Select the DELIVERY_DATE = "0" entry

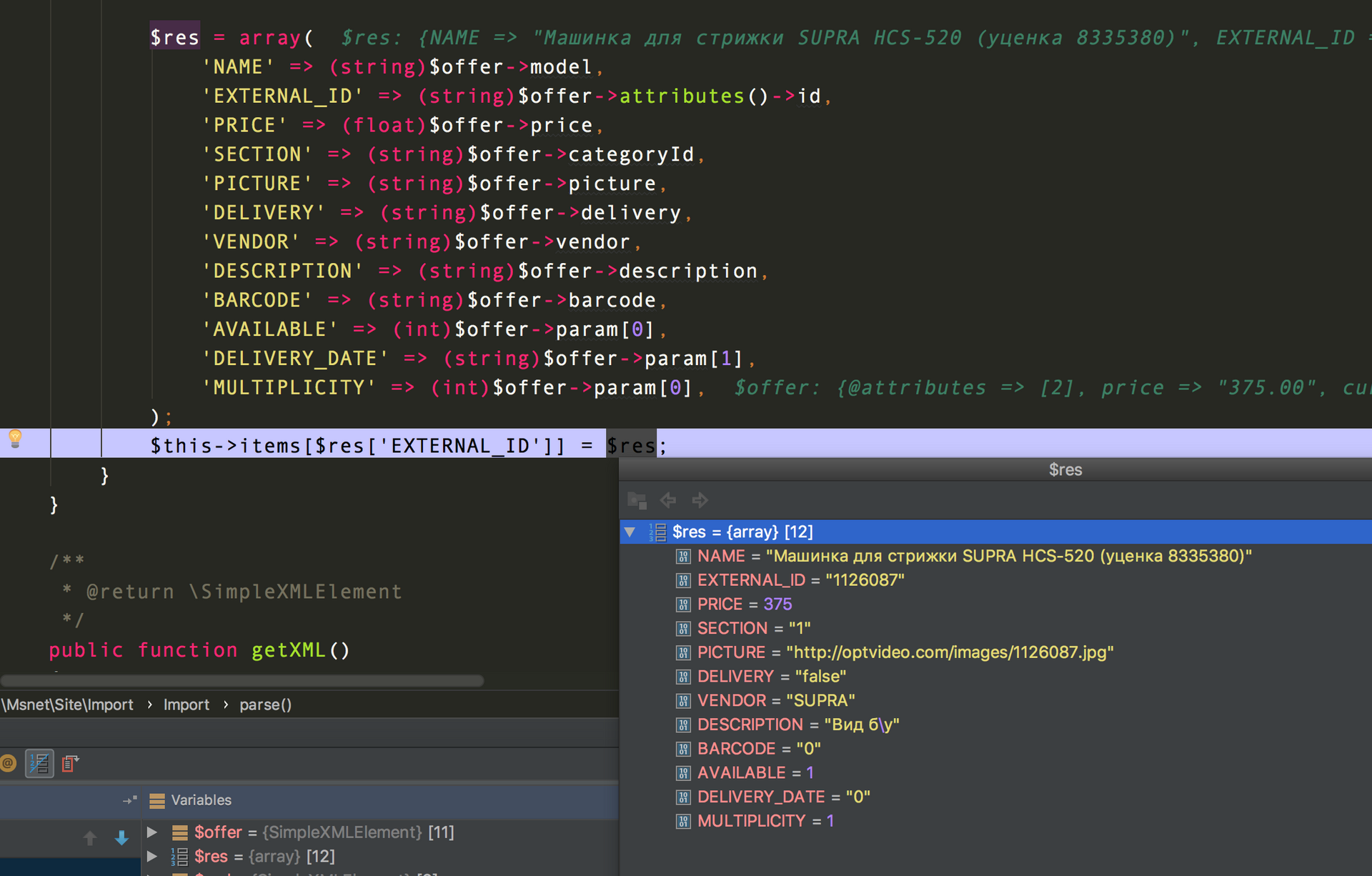coord(995,797)
